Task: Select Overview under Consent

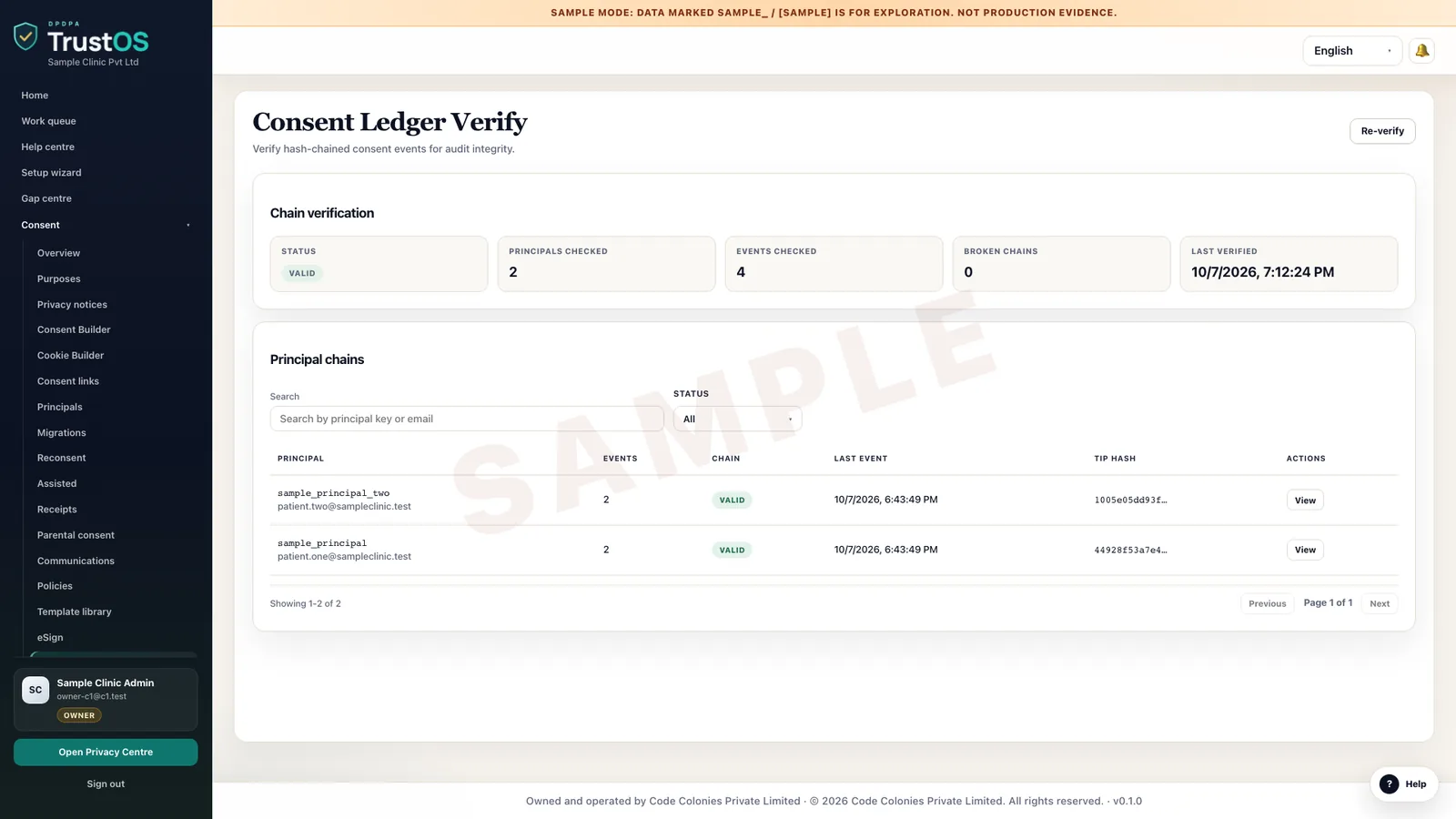Action: click(58, 253)
